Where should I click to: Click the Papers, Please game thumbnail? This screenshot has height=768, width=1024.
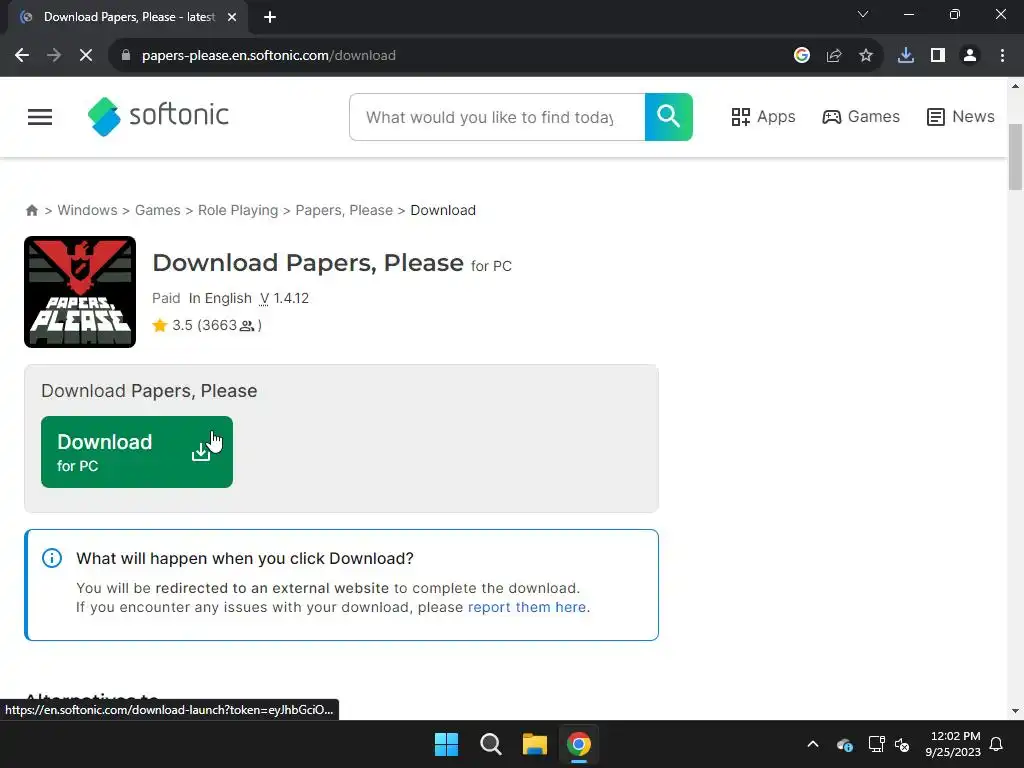point(80,292)
